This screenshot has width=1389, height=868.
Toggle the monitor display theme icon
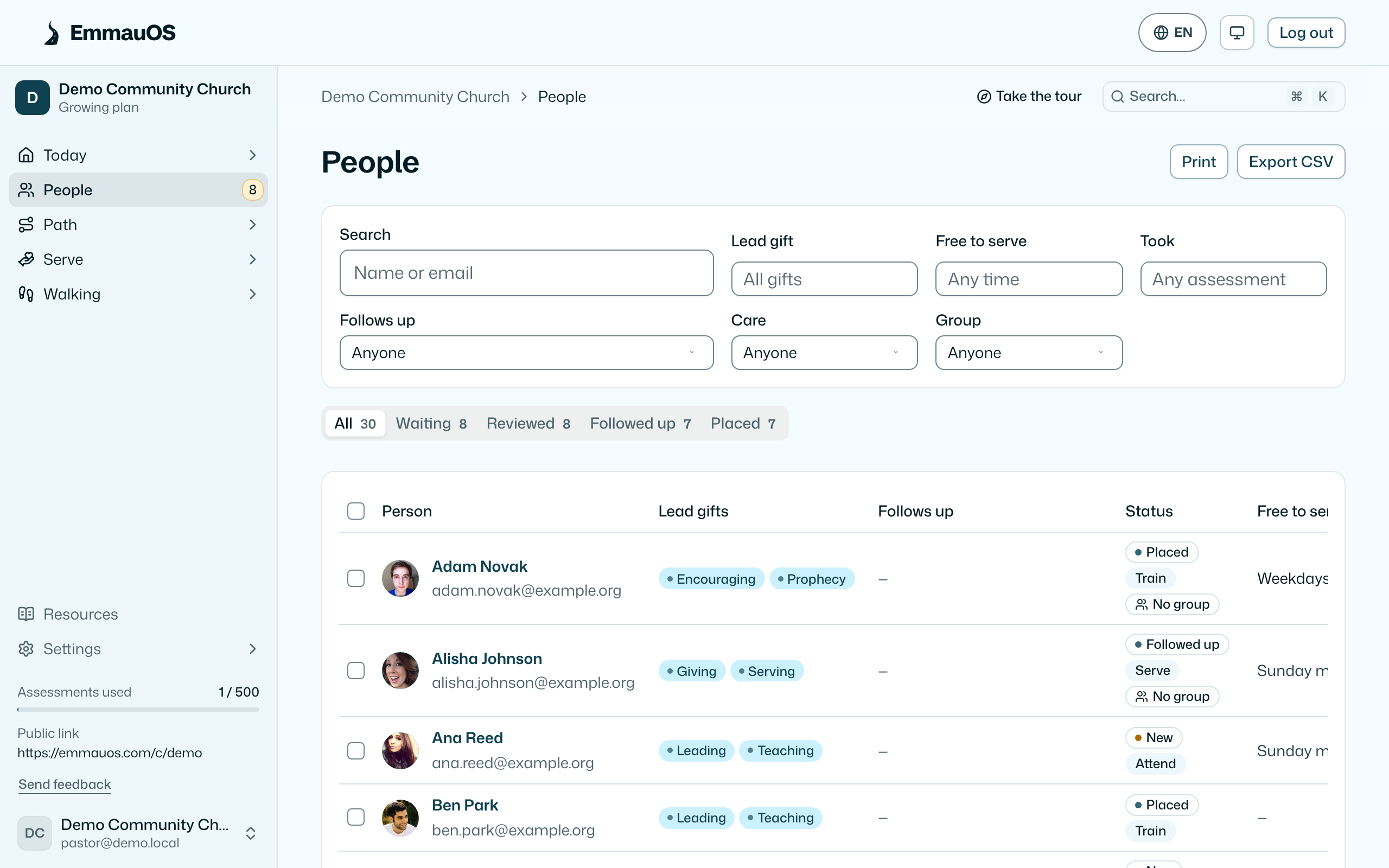[x=1237, y=33]
